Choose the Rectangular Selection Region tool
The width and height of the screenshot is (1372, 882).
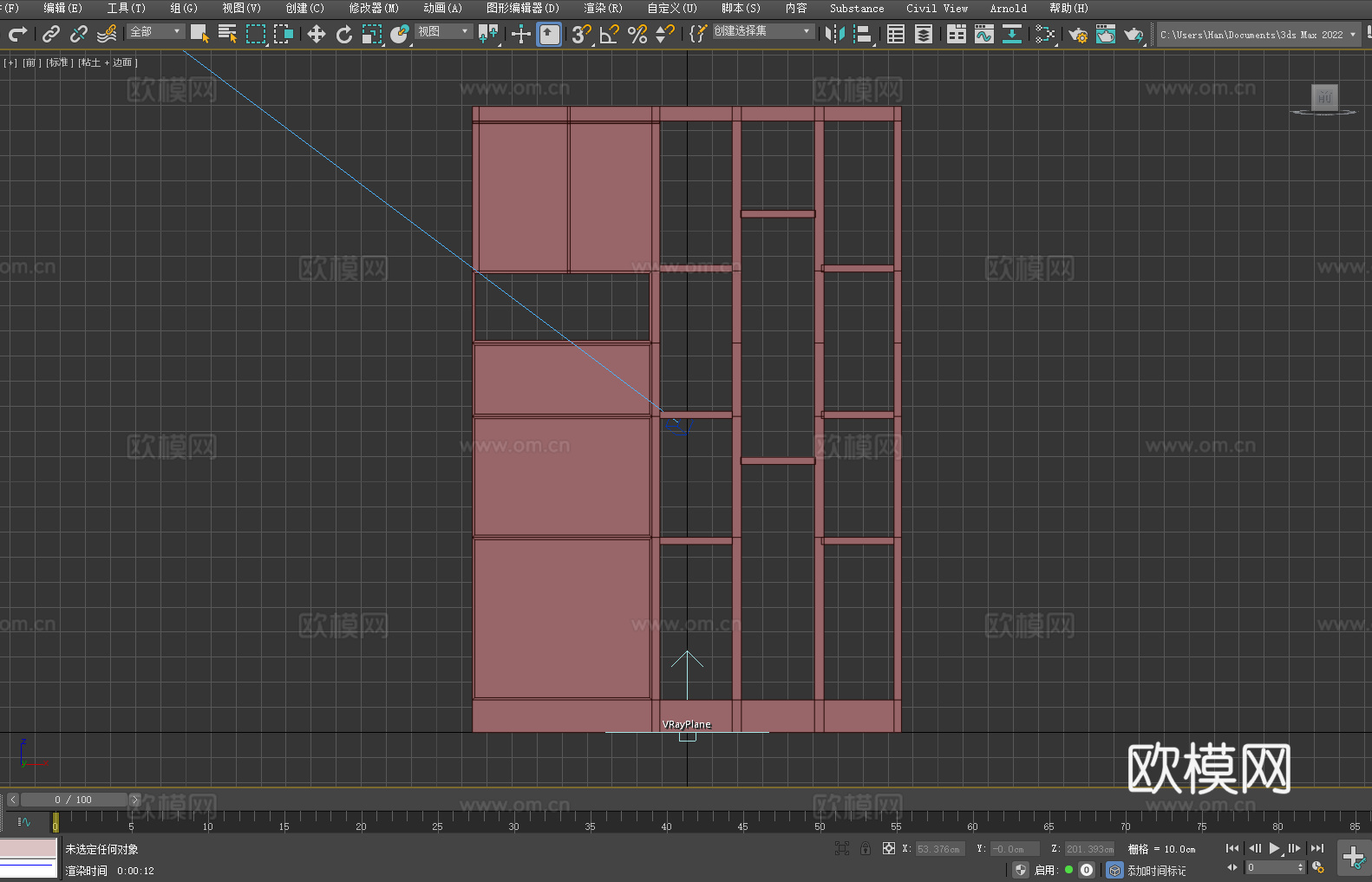(x=256, y=34)
